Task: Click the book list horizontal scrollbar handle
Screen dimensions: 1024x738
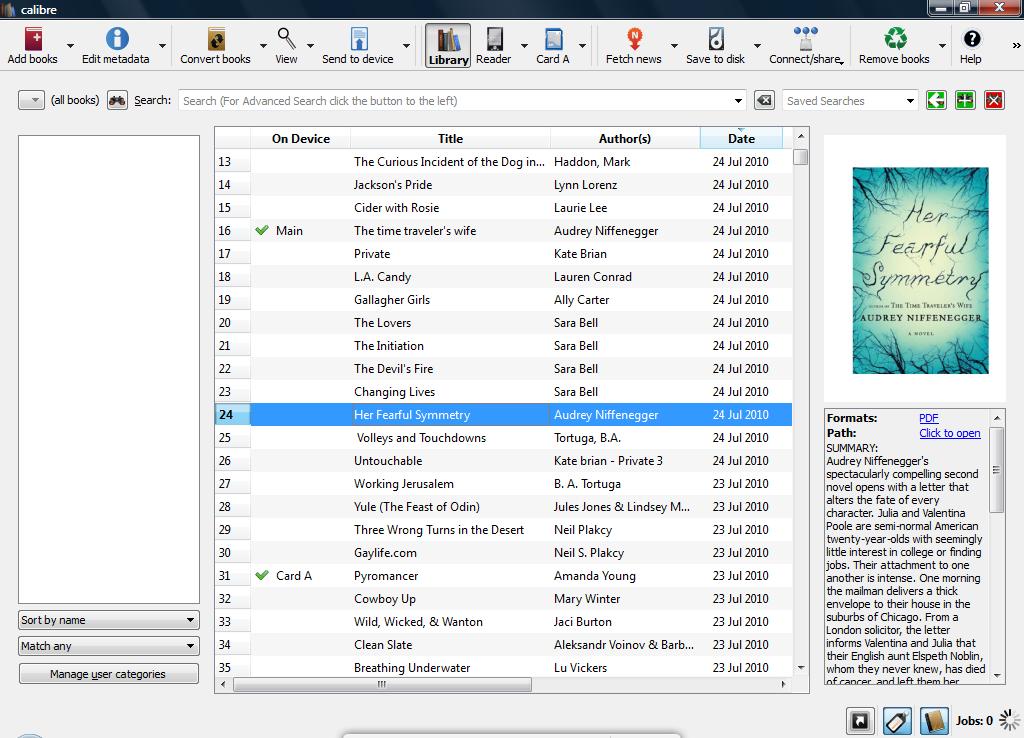Action: (x=382, y=684)
